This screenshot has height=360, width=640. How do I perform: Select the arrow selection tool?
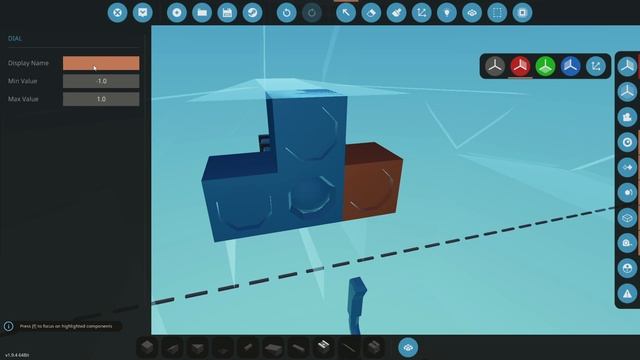pyautogui.click(x=346, y=13)
